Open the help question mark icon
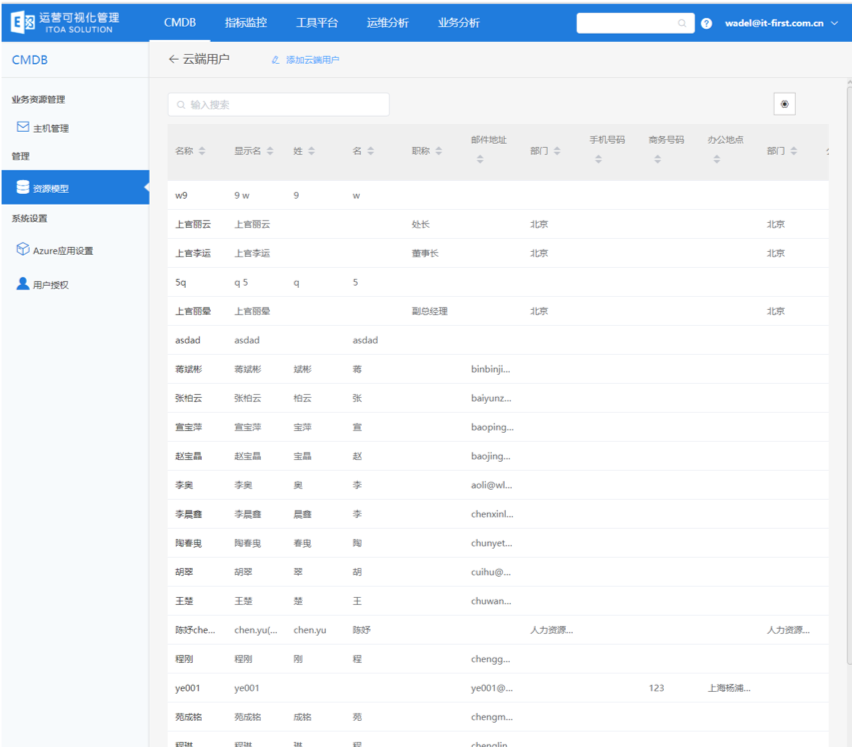 706,23
